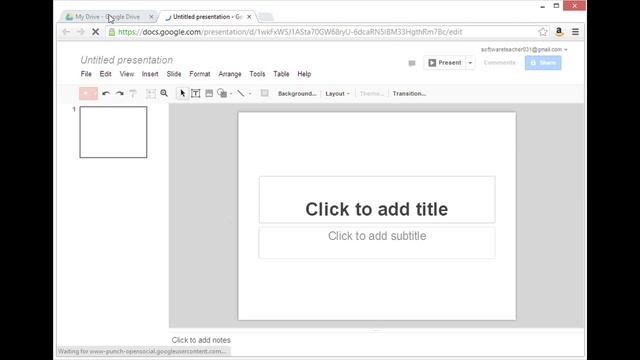Click the comment bubble icon by Present
The height and width of the screenshot is (360, 640).
pyautogui.click(x=412, y=63)
